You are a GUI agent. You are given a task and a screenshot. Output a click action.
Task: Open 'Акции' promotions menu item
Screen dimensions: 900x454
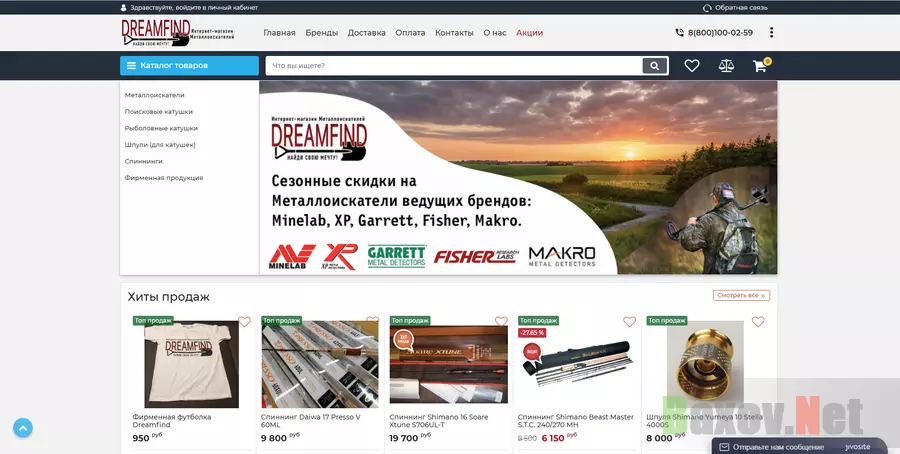click(529, 33)
